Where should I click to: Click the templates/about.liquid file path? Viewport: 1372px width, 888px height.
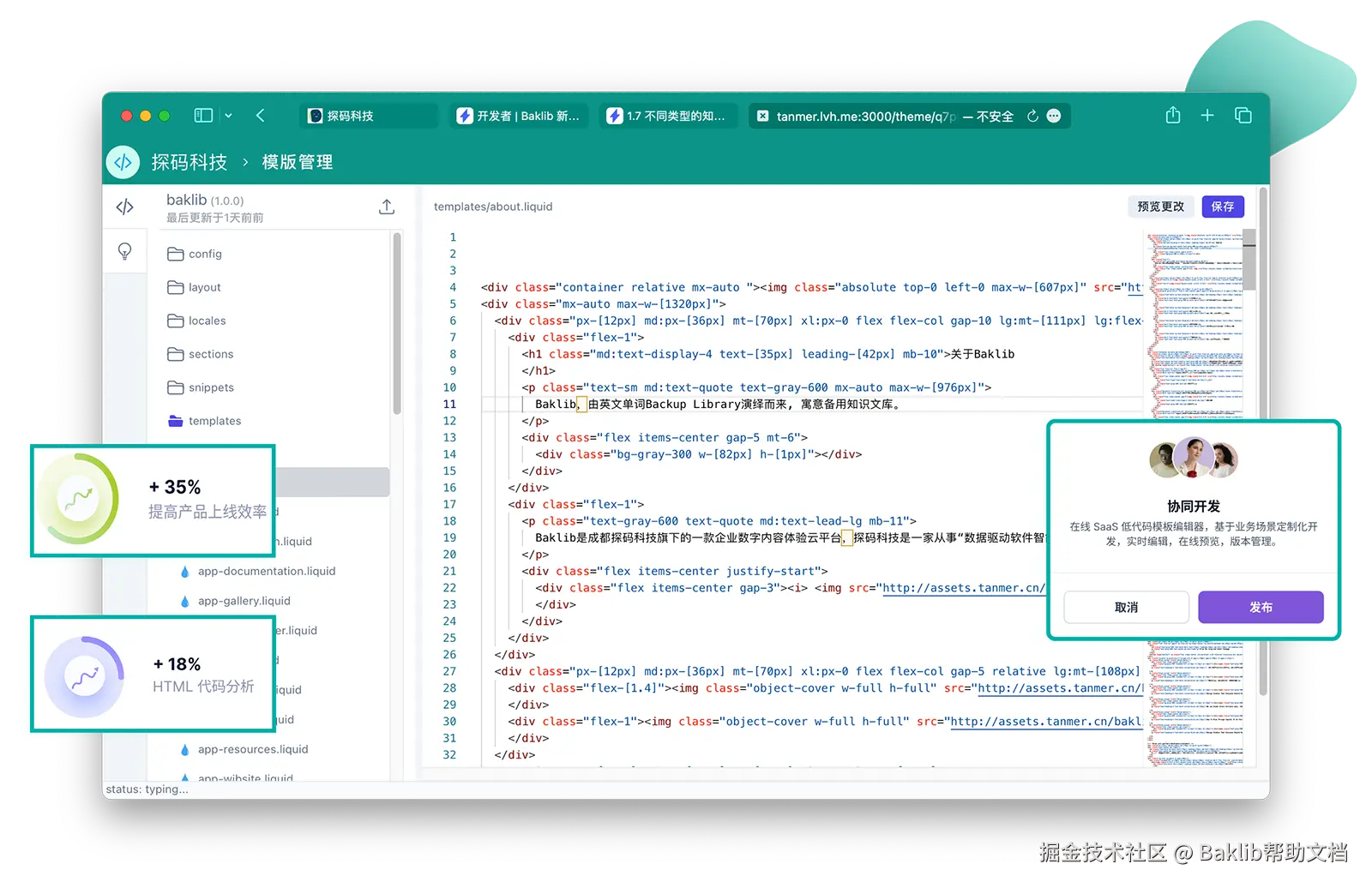(493, 207)
